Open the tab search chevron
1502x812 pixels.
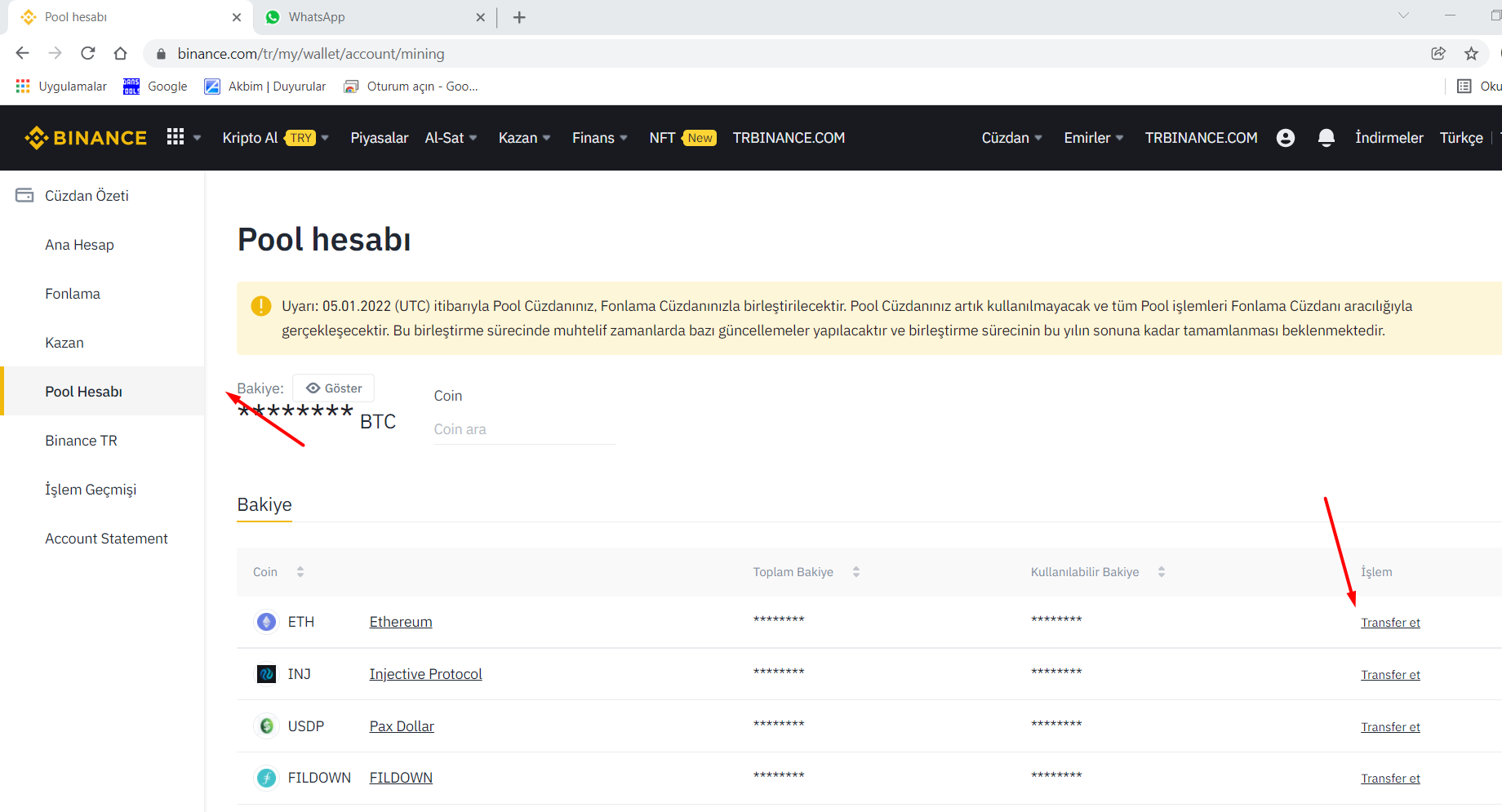(1403, 16)
